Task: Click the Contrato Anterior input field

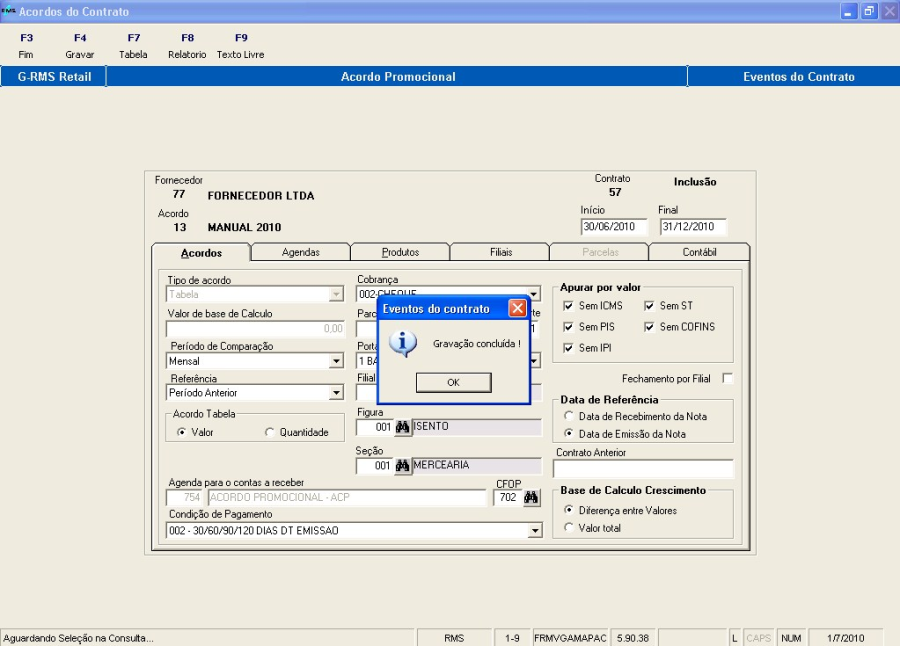Action: tap(643, 469)
